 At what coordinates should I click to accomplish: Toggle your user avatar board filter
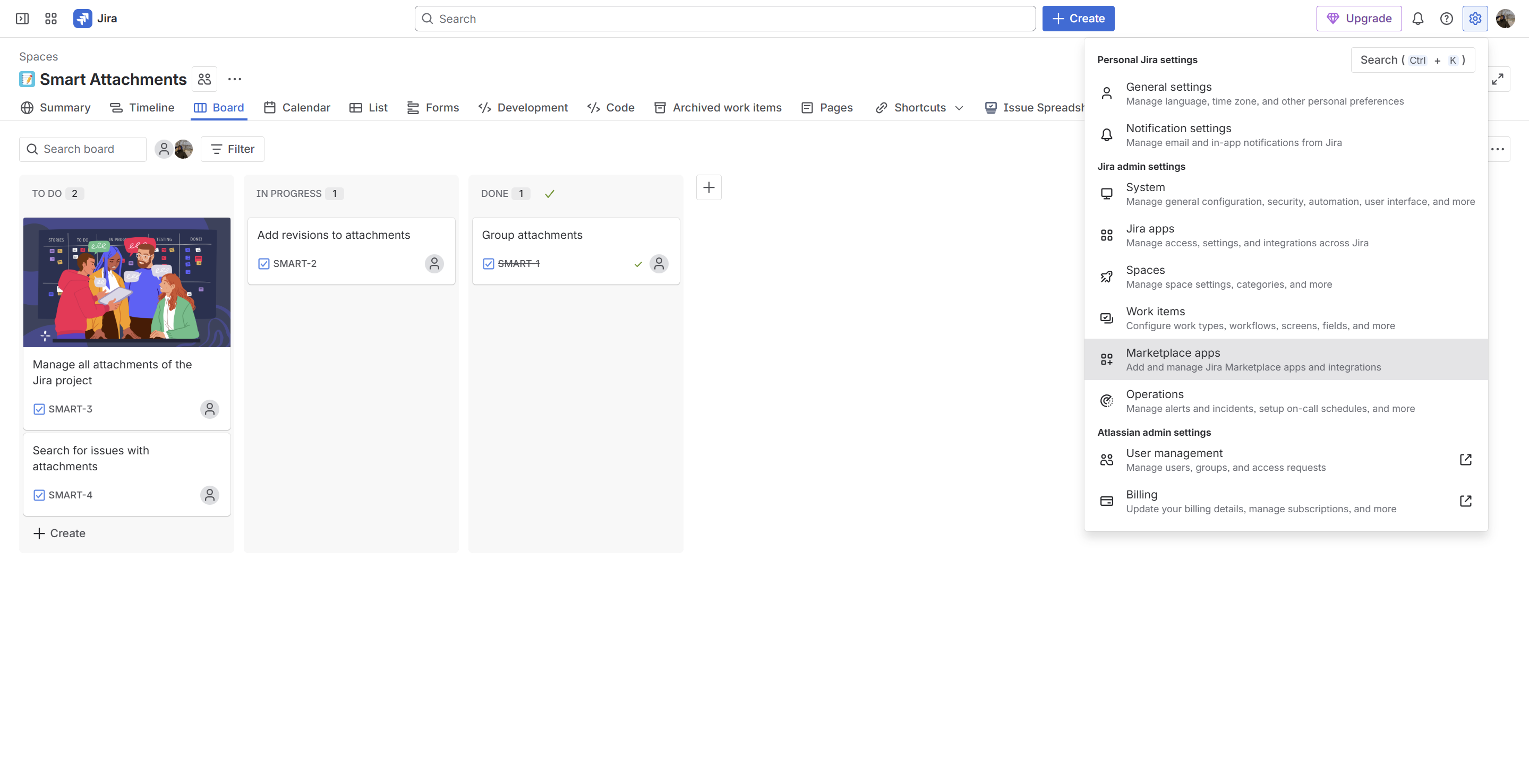[184, 149]
